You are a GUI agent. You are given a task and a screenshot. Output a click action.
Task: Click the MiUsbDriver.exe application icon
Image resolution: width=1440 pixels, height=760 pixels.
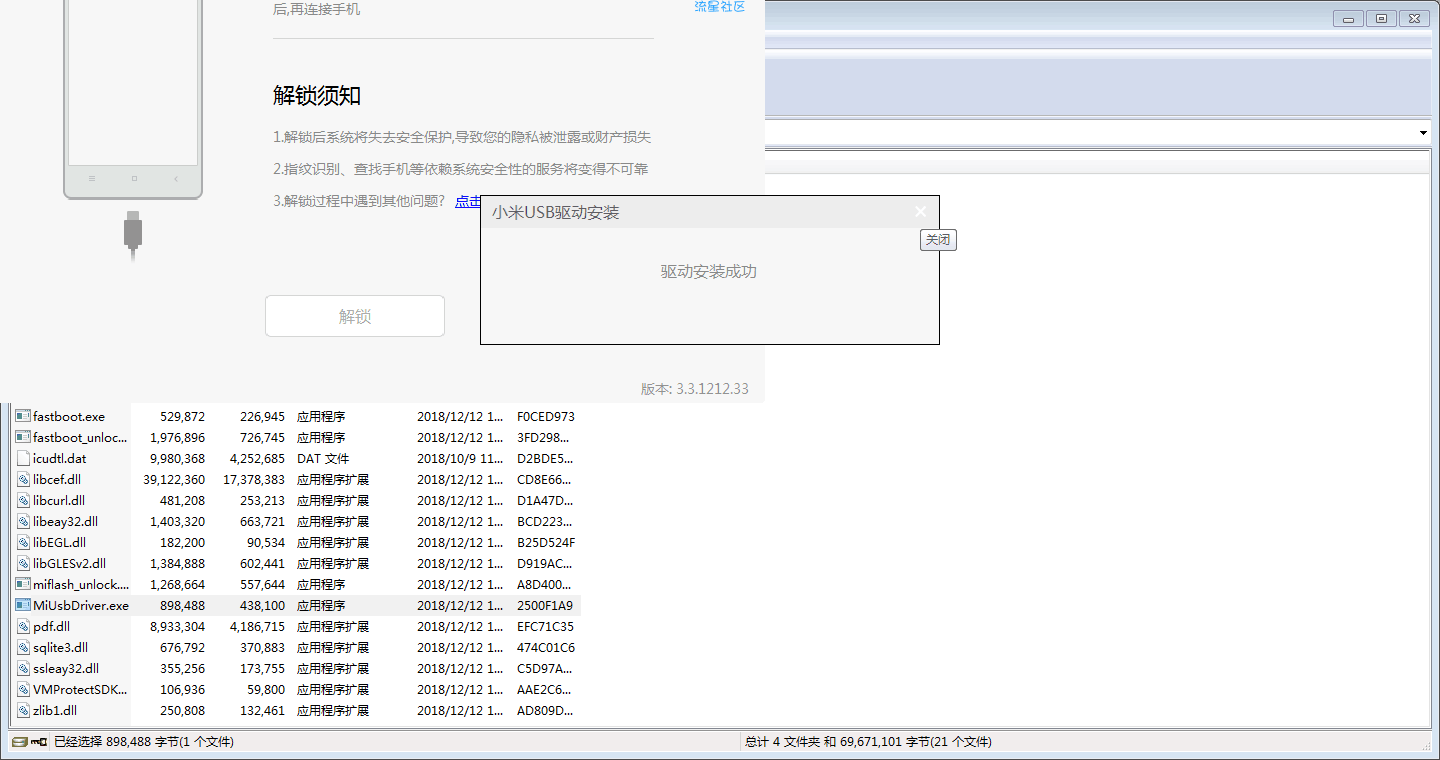pos(23,605)
